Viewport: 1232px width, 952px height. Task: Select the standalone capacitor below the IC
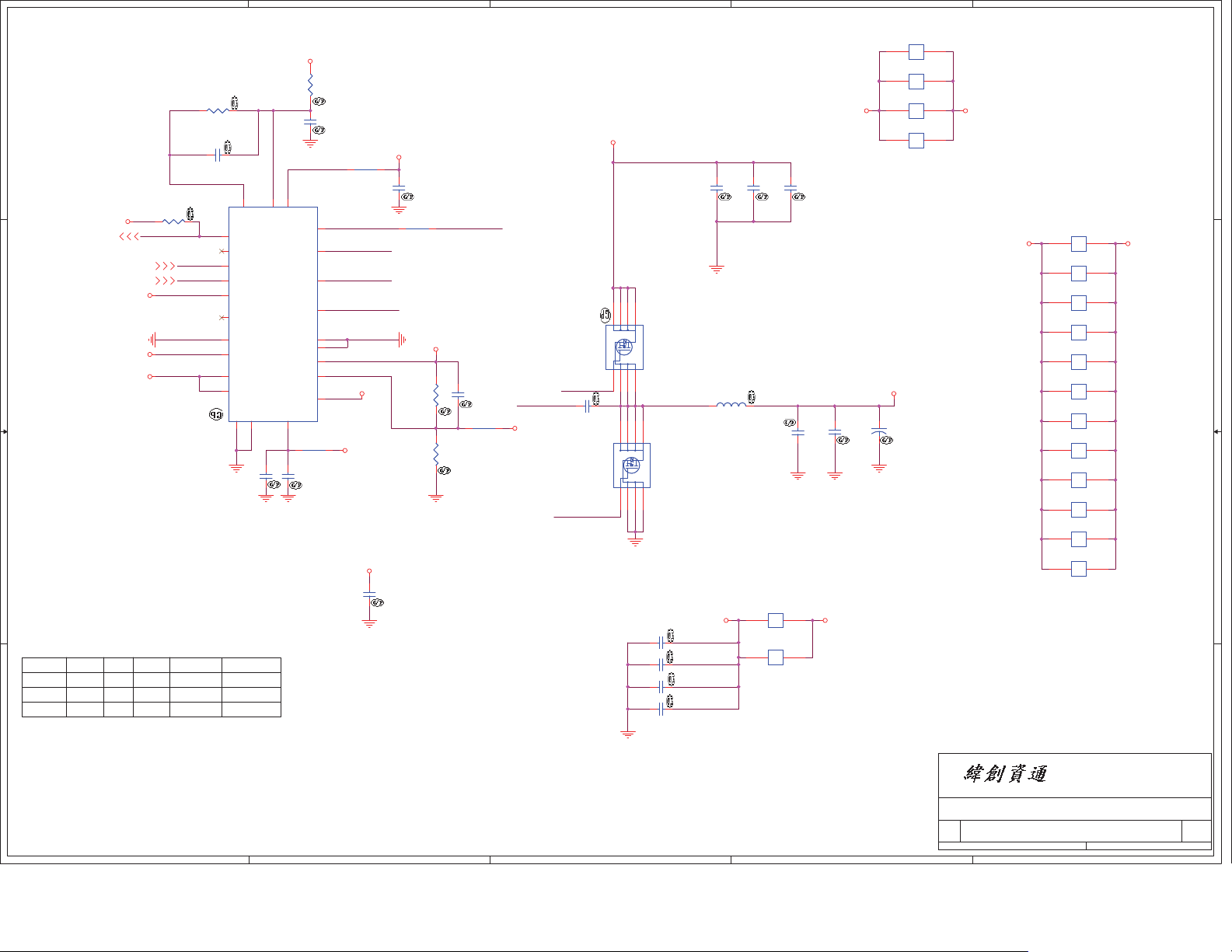point(369,595)
